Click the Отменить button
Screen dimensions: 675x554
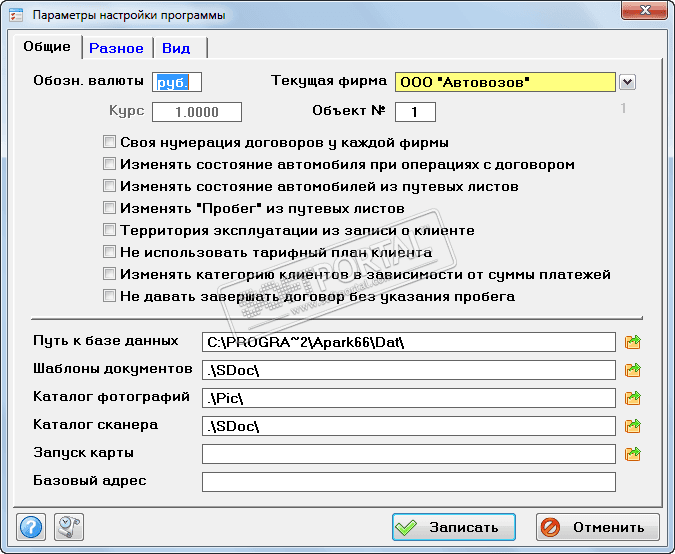pyautogui.click(x=598, y=527)
